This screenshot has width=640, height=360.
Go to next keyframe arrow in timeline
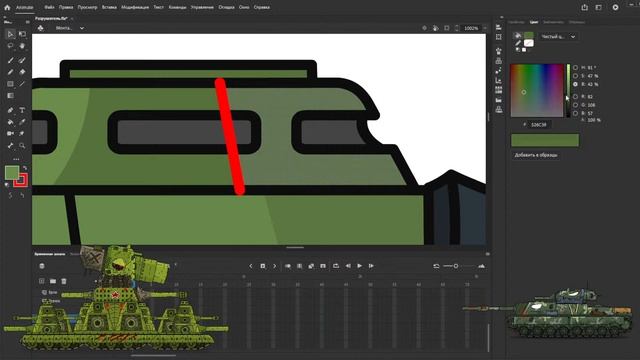click(275, 266)
